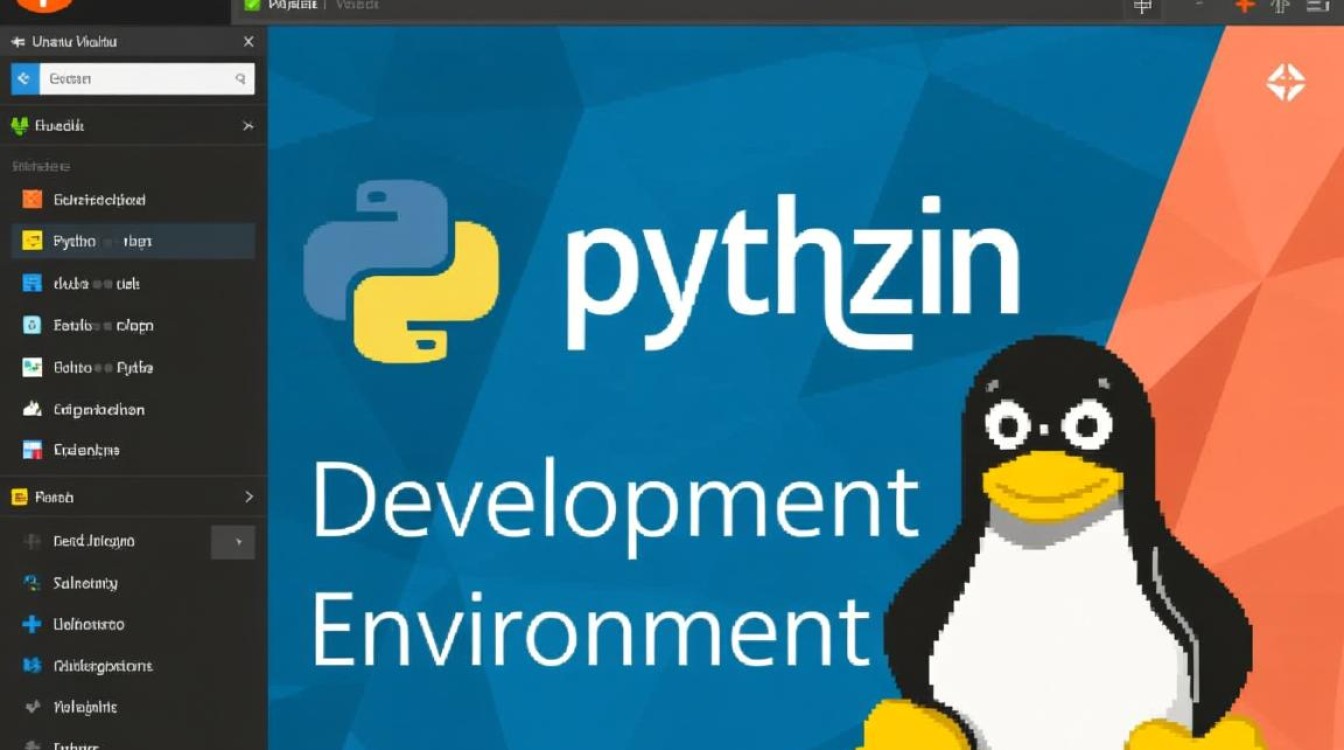Image resolution: width=1344 pixels, height=750 pixels.
Task: Enable the Salnetmy sidebar entry
Action: pos(83,583)
